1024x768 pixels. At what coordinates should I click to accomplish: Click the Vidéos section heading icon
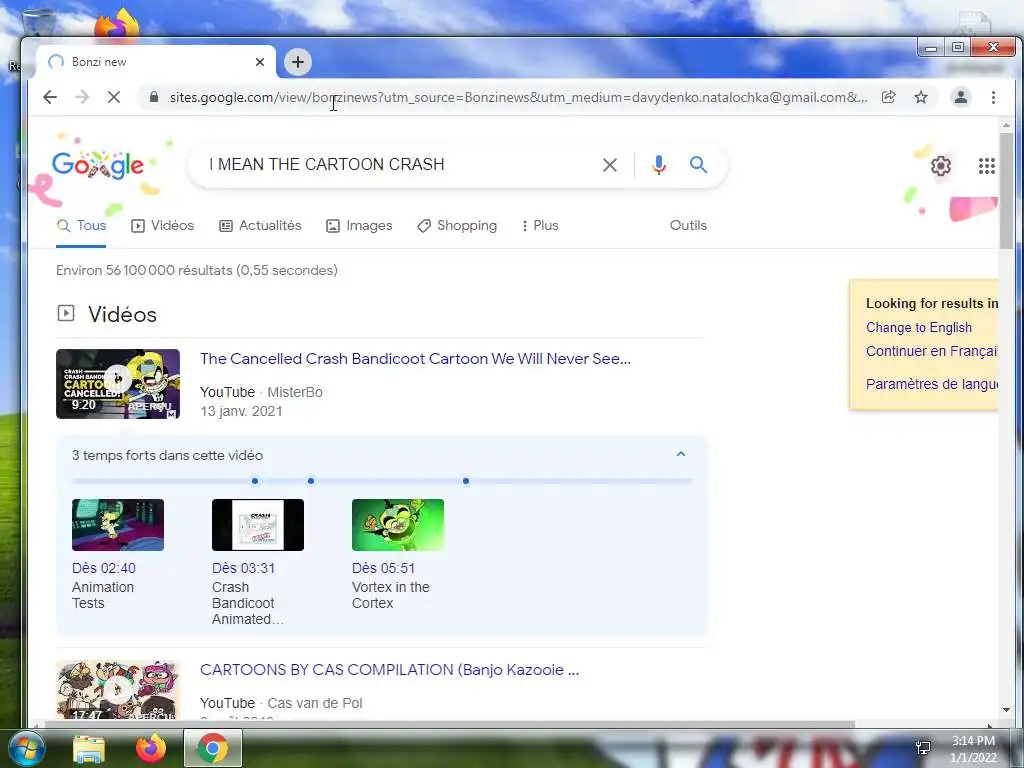pos(66,313)
